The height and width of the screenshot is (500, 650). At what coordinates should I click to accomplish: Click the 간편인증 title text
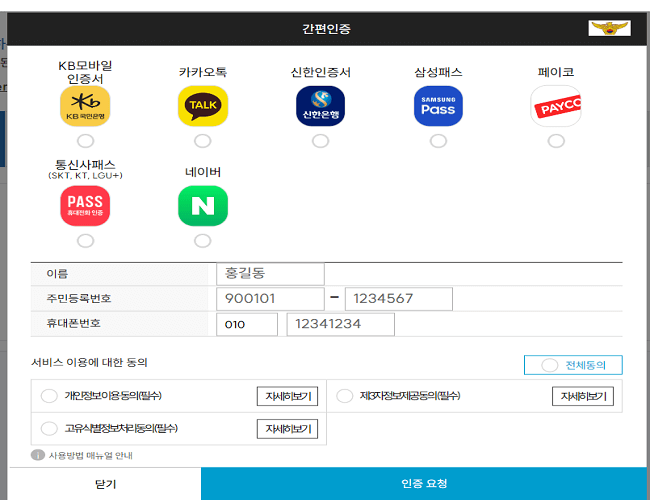(x=326, y=29)
